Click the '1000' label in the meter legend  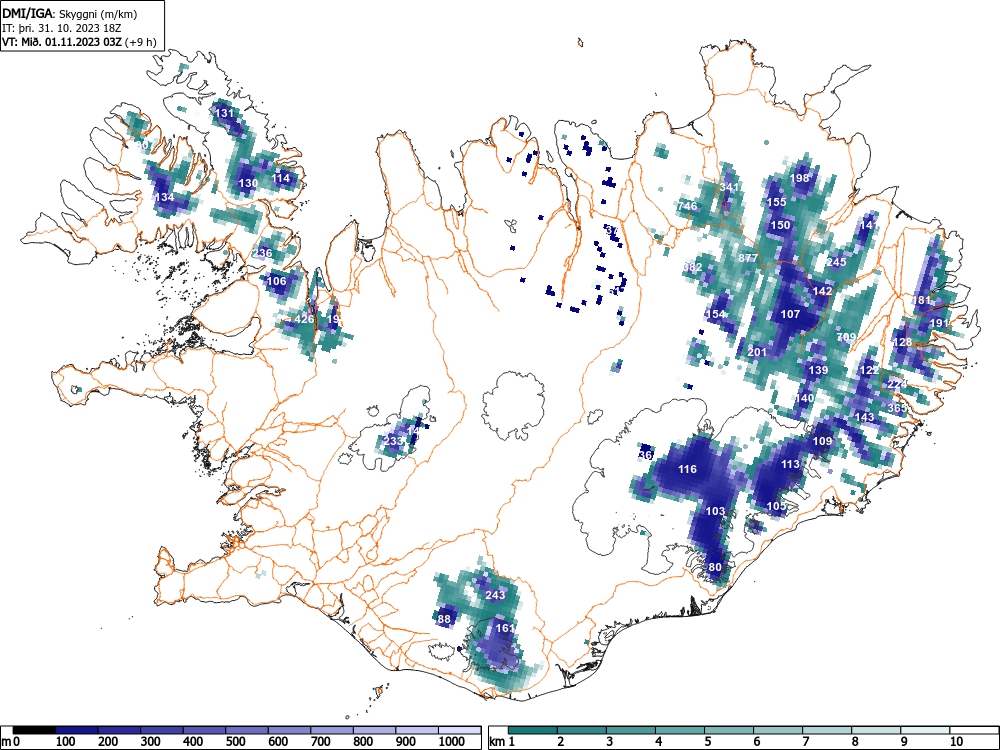click(451, 742)
